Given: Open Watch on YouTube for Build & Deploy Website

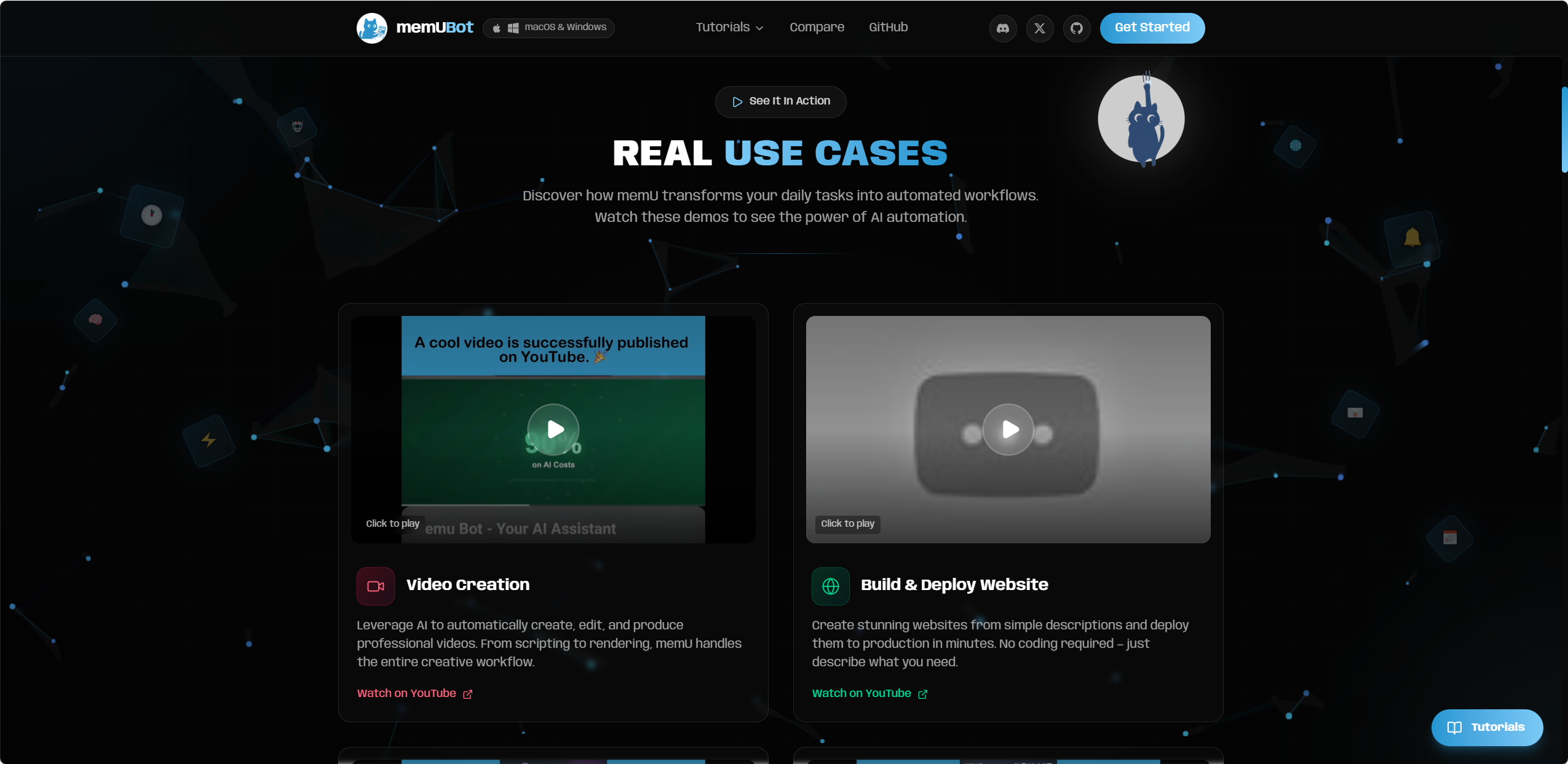Looking at the screenshot, I should click(870, 693).
